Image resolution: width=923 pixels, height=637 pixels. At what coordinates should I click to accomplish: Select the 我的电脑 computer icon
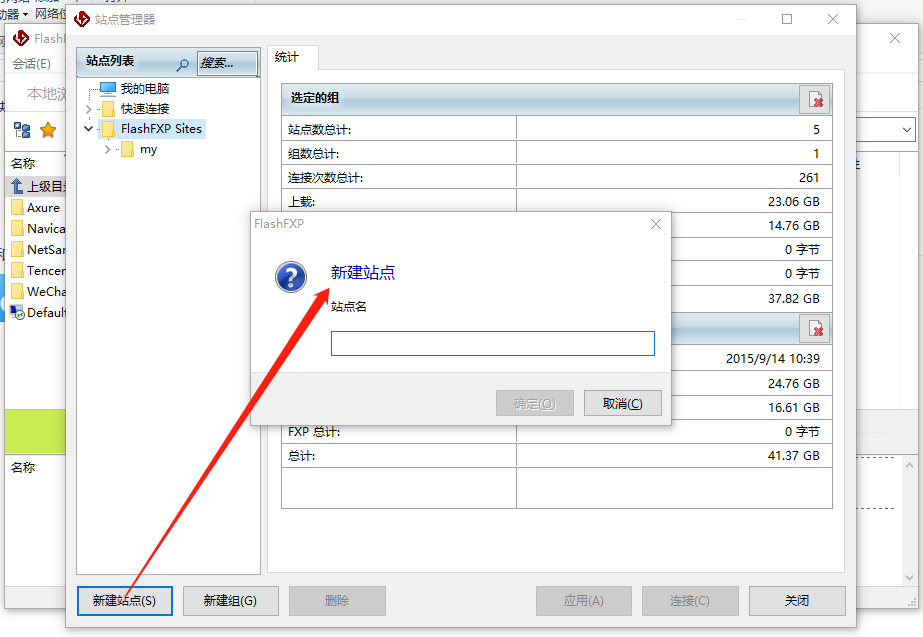tap(108, 89)
